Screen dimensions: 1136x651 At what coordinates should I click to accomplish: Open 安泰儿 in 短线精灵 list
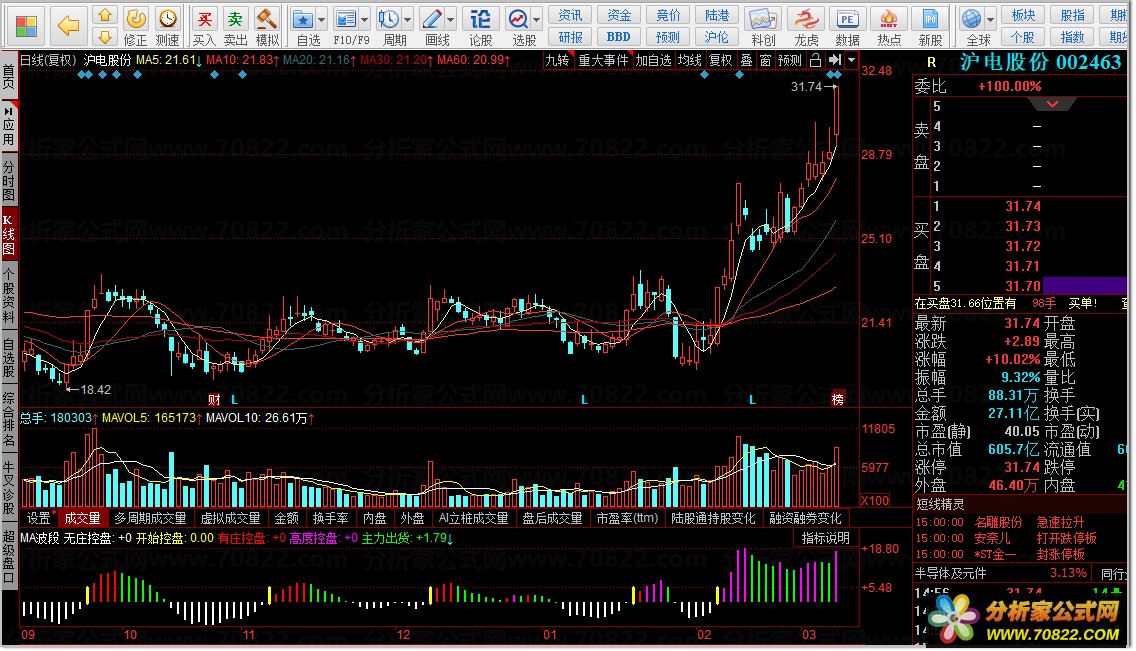[992, 538]
